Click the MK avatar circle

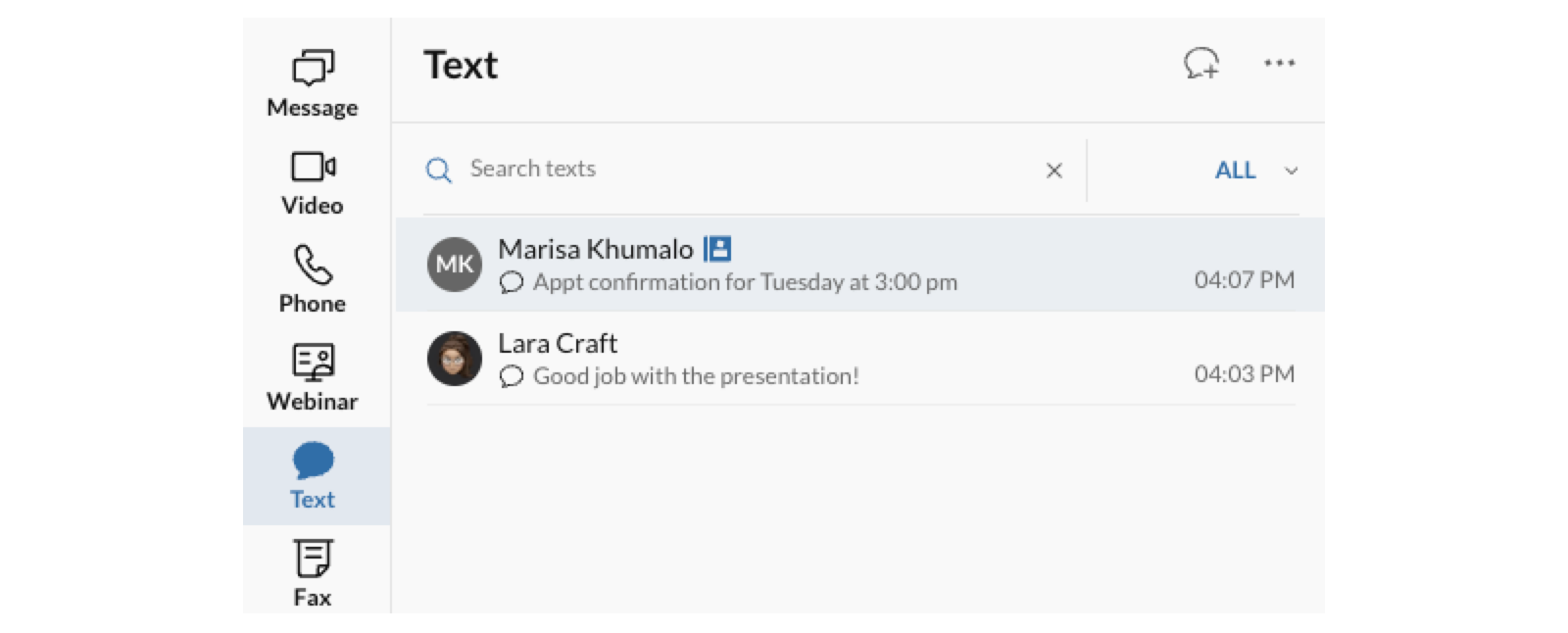(x=454, y=264)
